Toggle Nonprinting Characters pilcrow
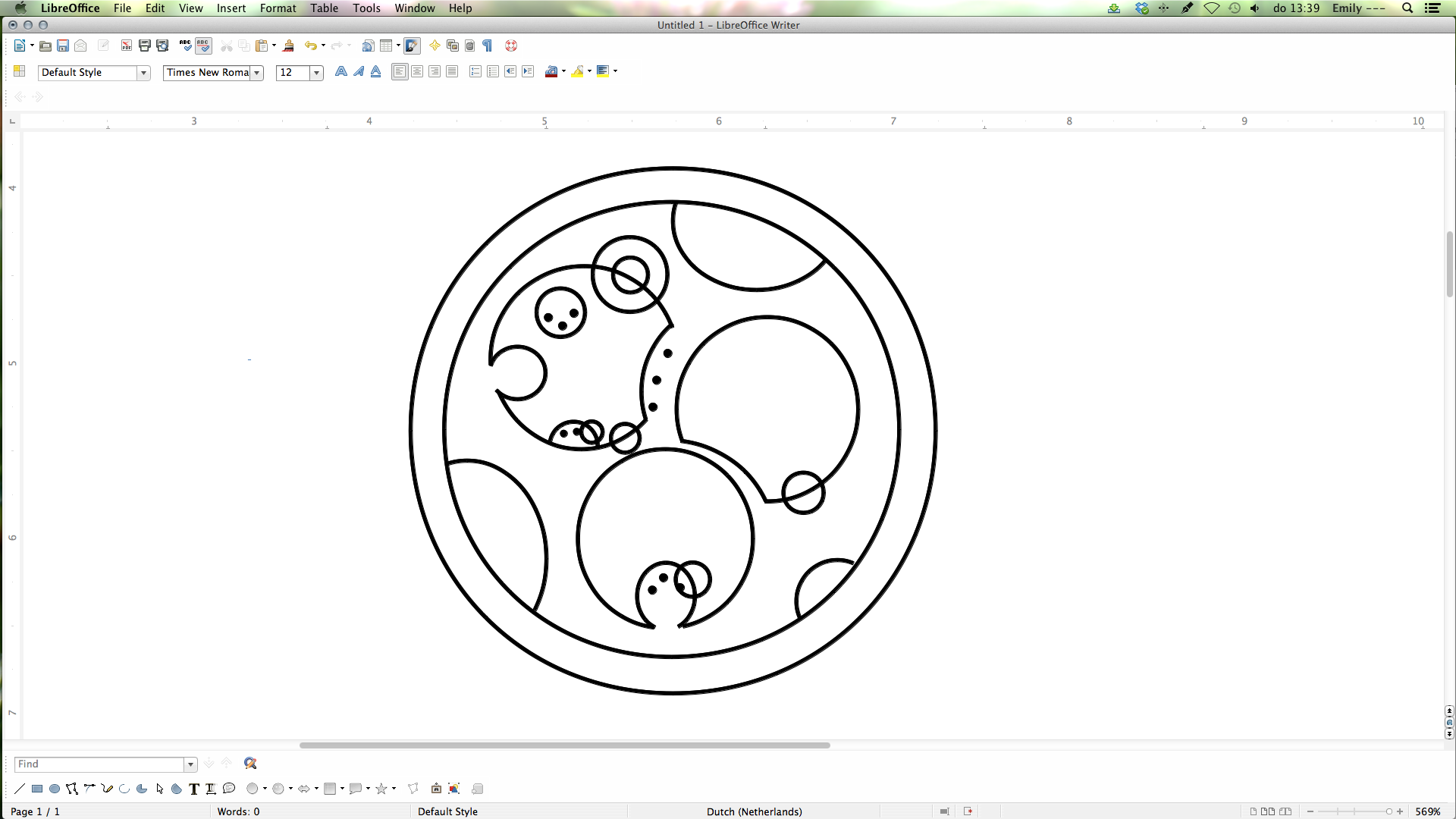1456x819 pixels. point(488,46)
